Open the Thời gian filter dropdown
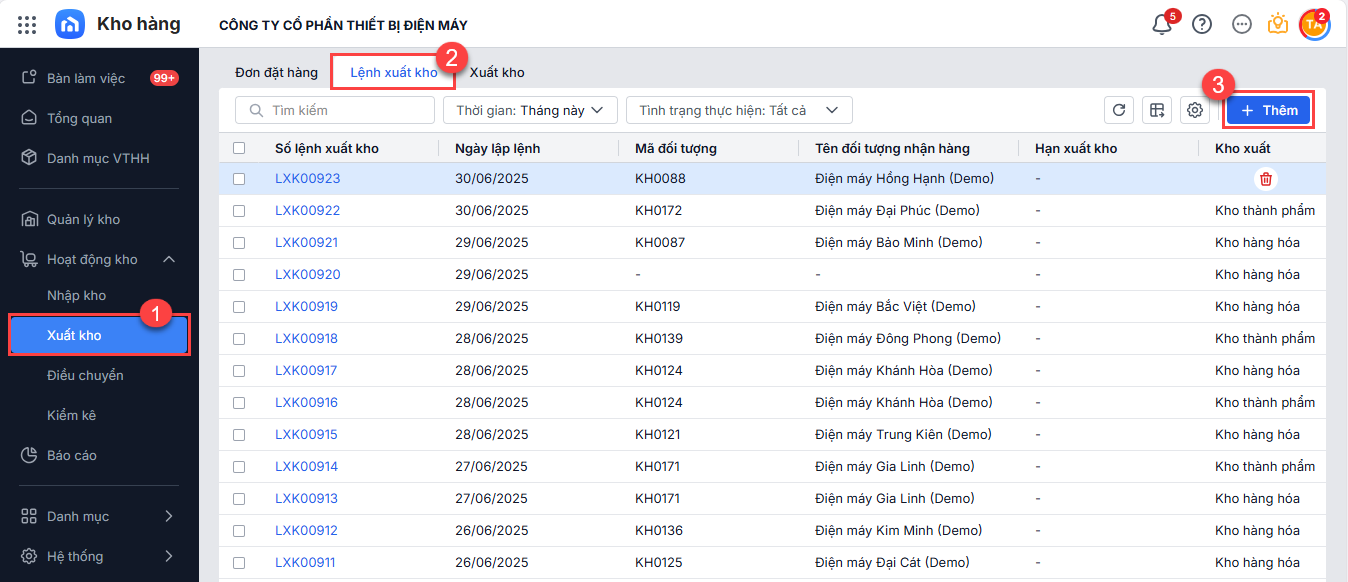The height and width of the screenshot is (582, 1348). [530, 110]
